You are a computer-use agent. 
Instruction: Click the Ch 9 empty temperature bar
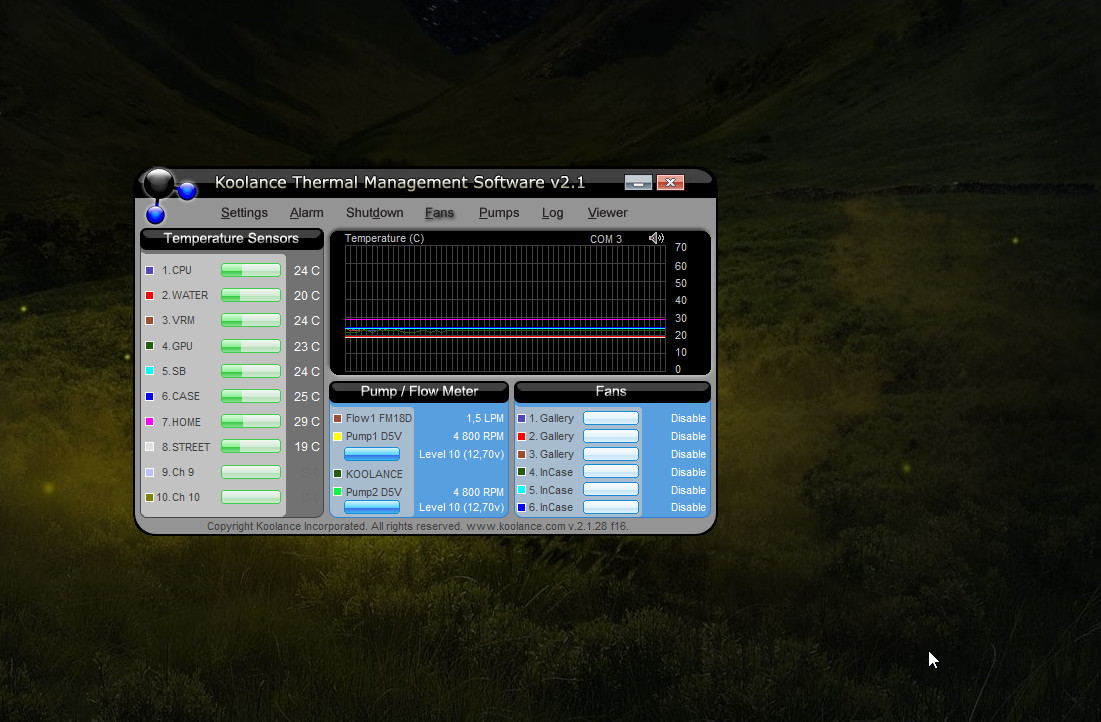pyautogui.click(x=251, y=473)
